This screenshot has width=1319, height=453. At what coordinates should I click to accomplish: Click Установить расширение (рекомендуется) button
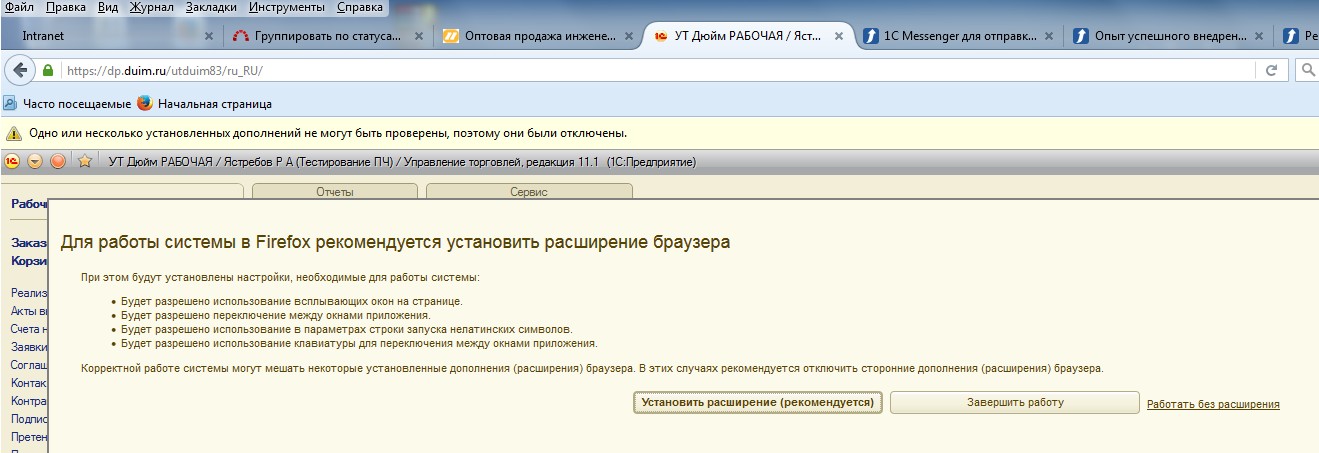tap(758, 402)
